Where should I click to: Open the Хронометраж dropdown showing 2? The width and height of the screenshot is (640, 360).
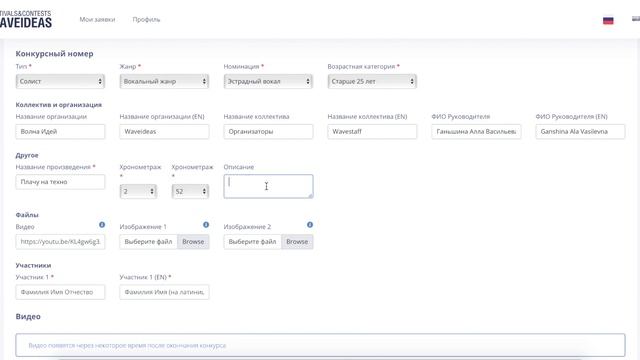[138, 191]
